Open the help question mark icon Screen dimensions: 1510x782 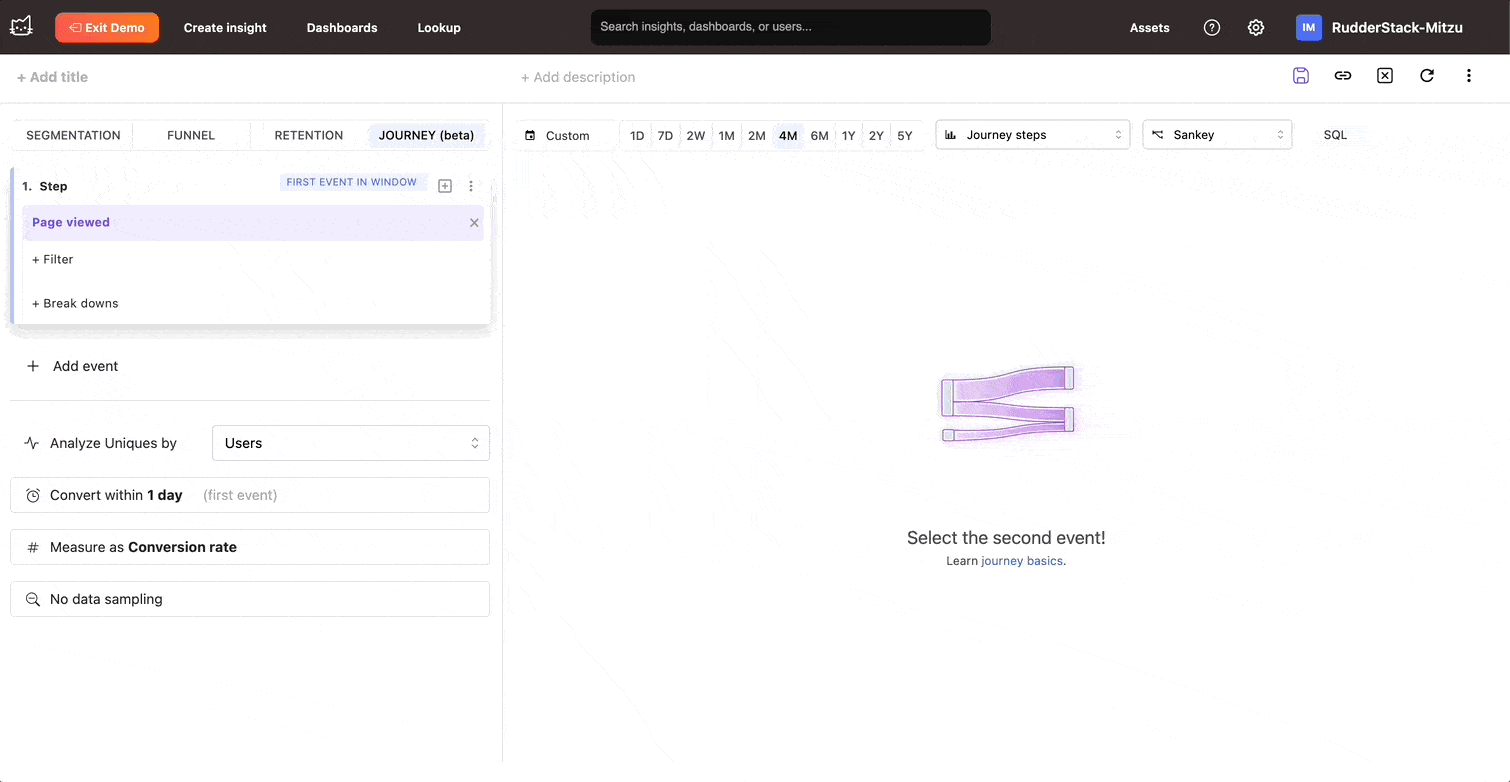pos(1212,28)
